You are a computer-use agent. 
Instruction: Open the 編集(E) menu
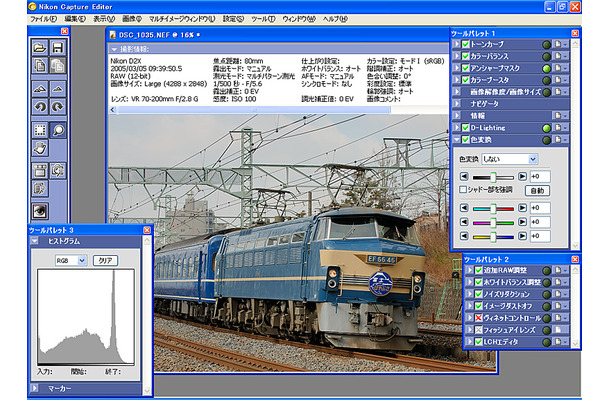(75, 19)
